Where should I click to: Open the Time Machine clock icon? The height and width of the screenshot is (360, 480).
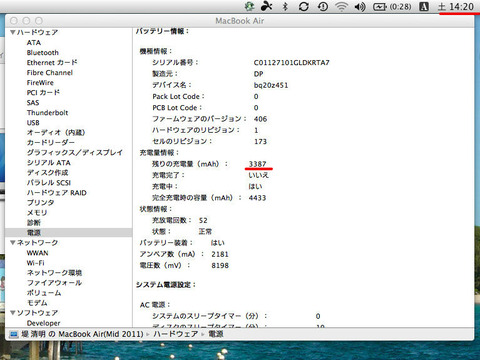click(323, 6)
